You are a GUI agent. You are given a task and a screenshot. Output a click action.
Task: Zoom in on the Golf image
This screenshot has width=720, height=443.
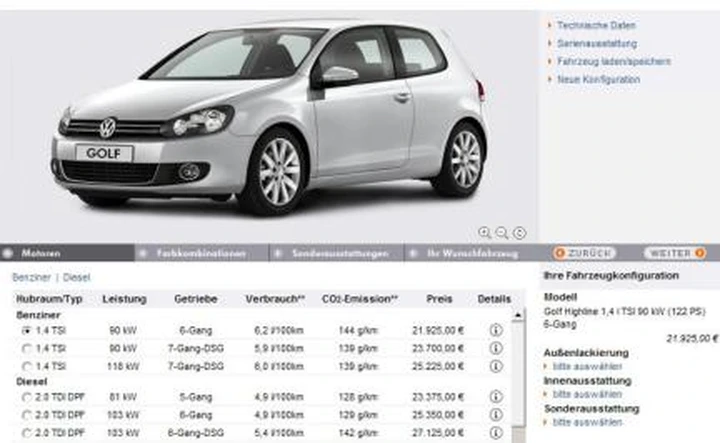484,233
